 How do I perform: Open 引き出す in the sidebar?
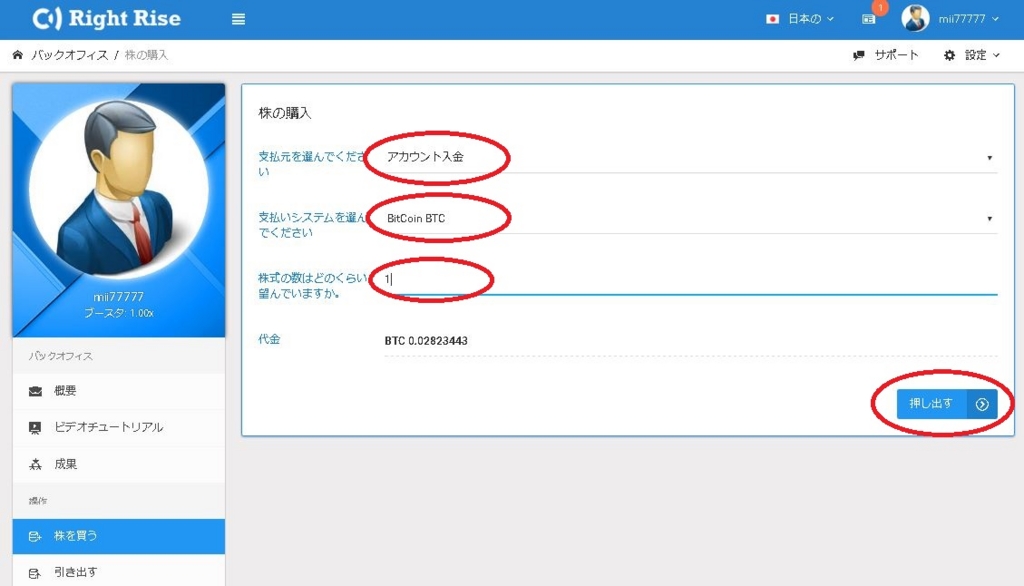(119, 572)
